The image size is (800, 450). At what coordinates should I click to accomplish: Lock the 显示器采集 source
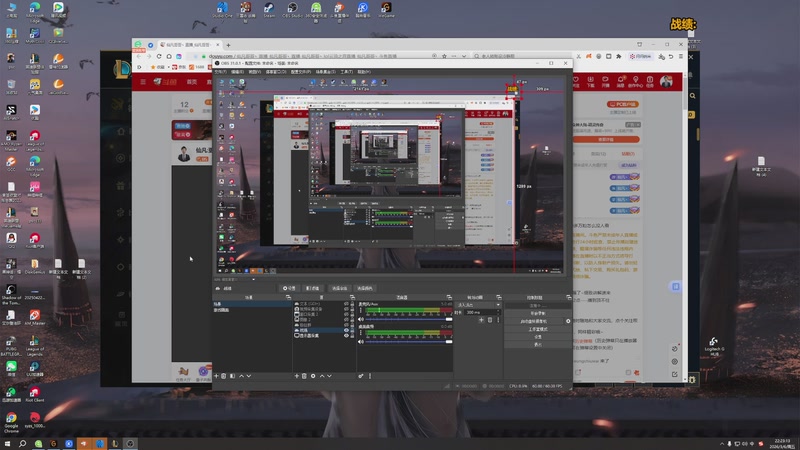(352, 336)
